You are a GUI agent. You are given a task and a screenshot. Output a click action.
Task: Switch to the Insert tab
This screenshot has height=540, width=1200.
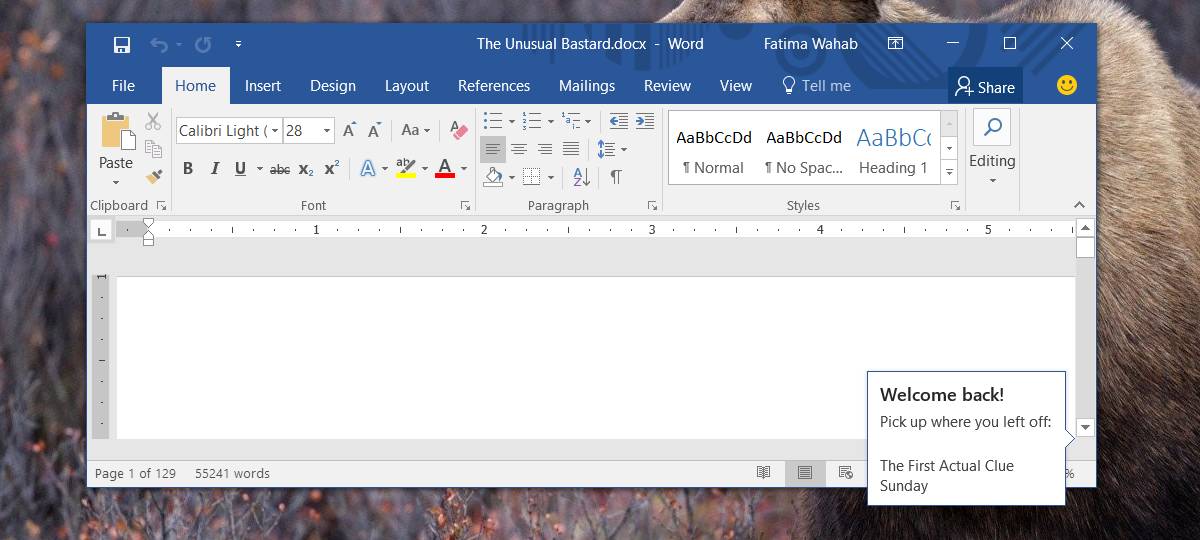[263, 86]
